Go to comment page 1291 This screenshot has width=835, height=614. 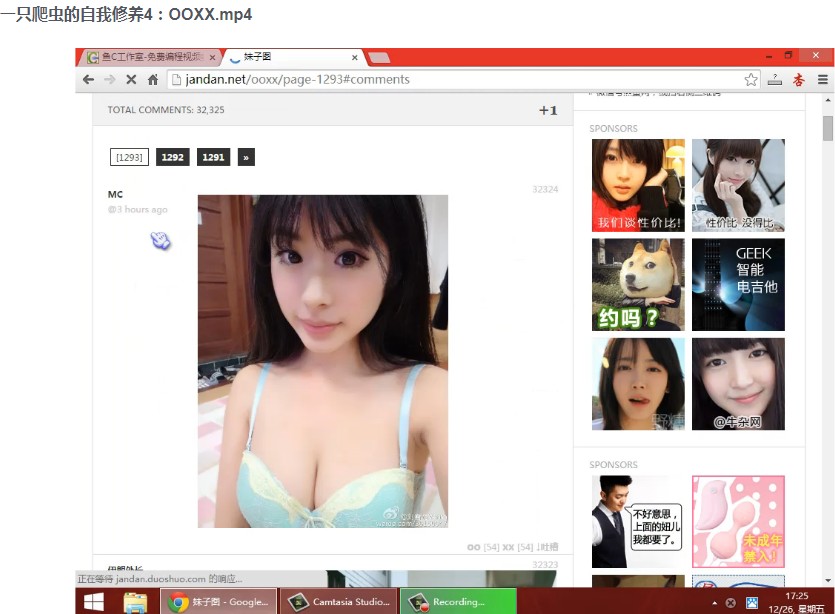point(213,157)
